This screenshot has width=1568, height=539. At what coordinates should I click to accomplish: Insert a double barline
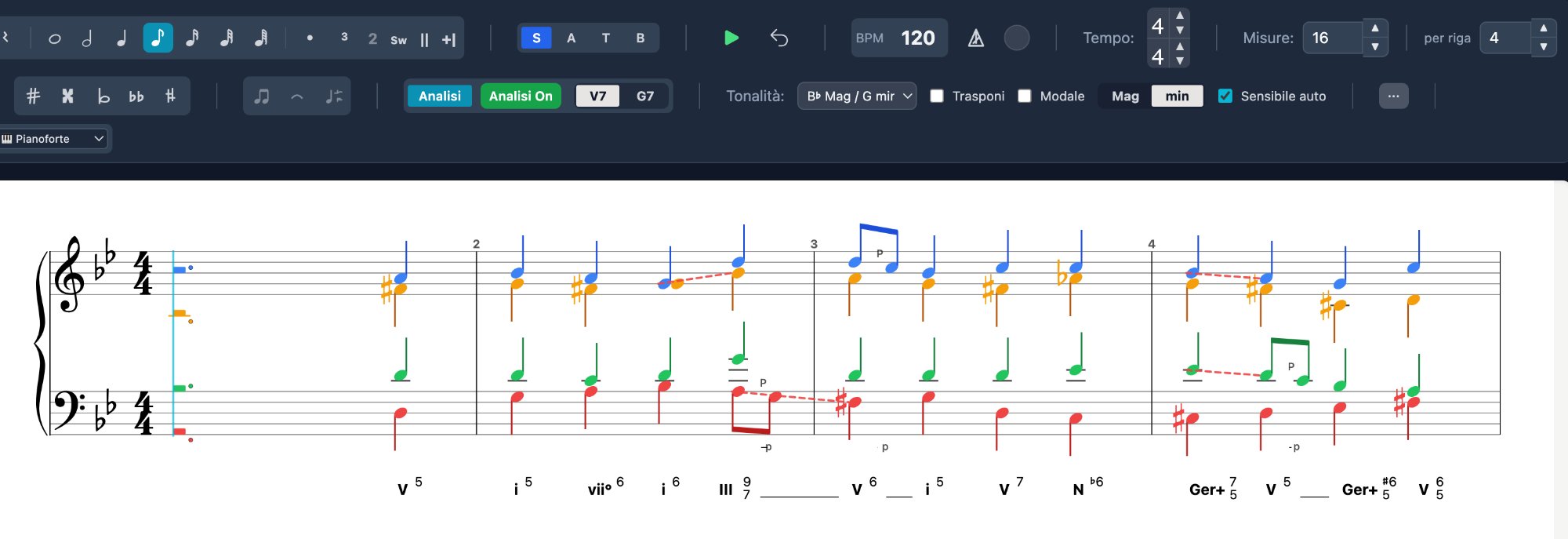(x=424, y=39)
